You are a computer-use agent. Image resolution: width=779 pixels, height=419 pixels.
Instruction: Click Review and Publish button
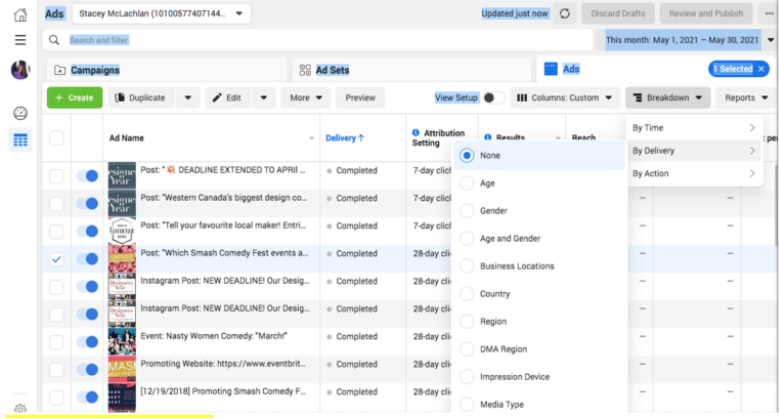click(706, 13)
